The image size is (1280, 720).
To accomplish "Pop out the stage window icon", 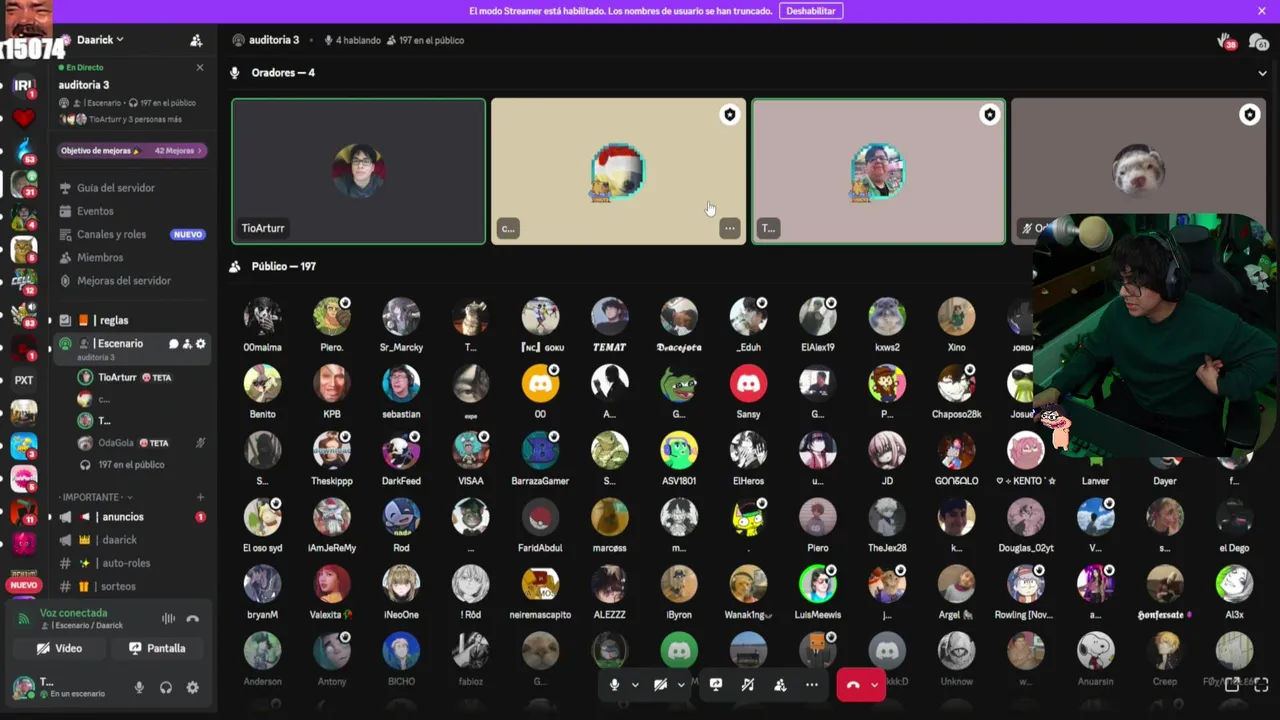I will coord(1232,685).
